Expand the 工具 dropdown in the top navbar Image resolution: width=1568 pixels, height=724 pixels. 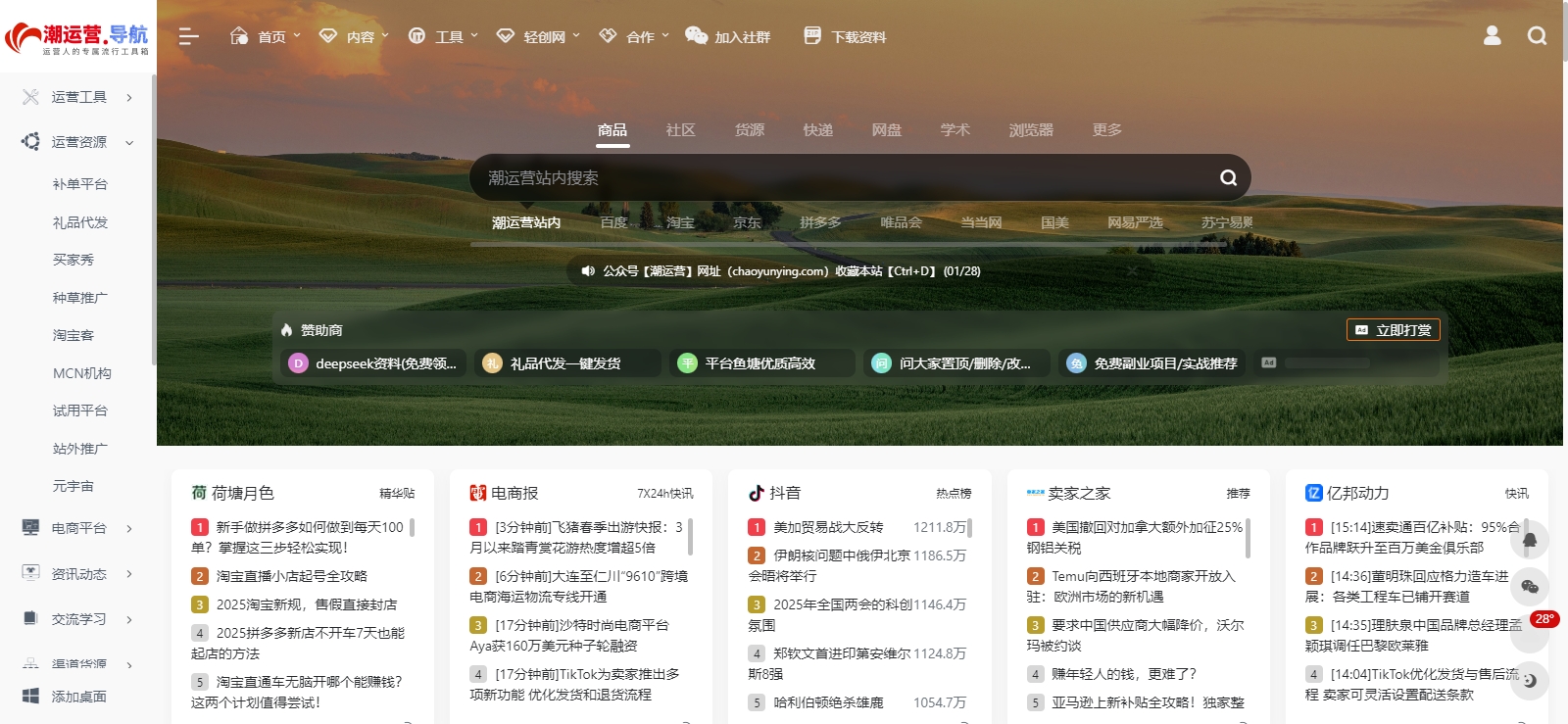pyautogui.click(x=443, y=36)
